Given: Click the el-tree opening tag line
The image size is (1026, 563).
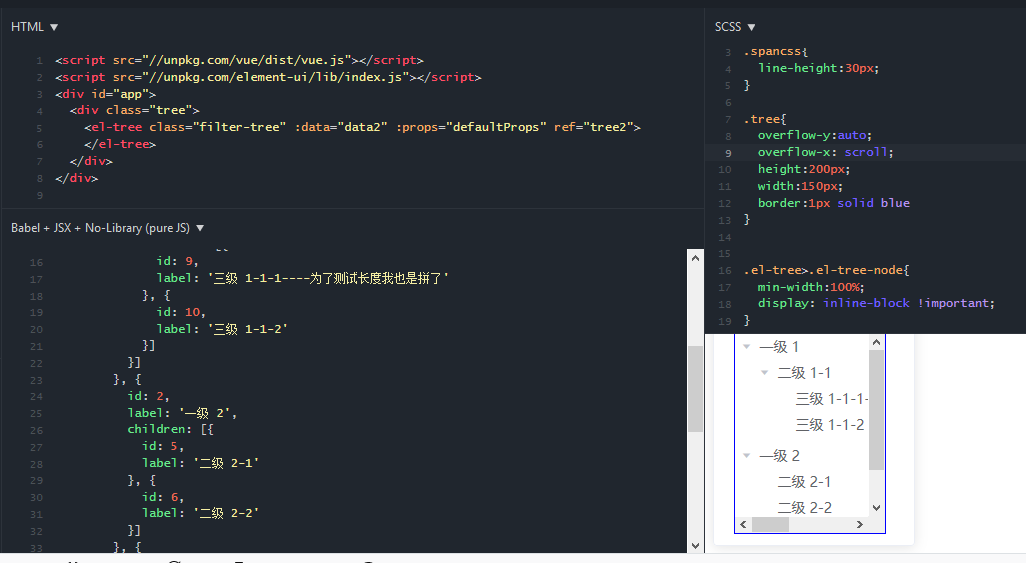Looking at the screenshot, I should [x=363, y=127].
